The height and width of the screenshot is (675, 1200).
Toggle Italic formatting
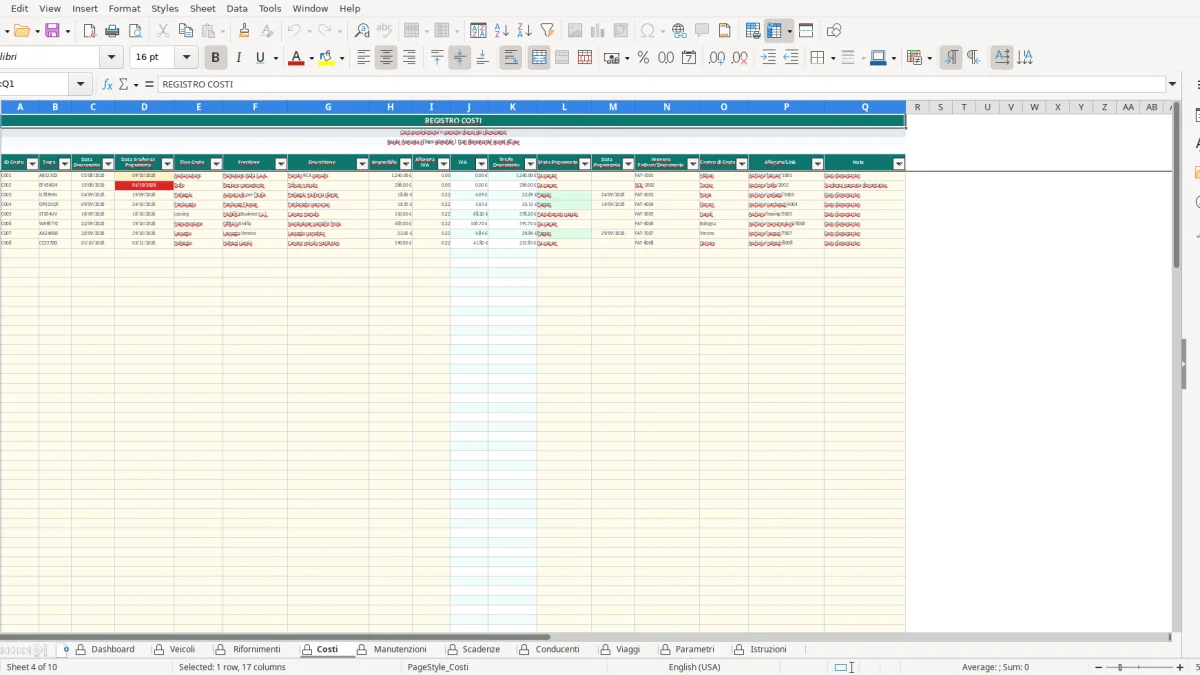point(238,58)
